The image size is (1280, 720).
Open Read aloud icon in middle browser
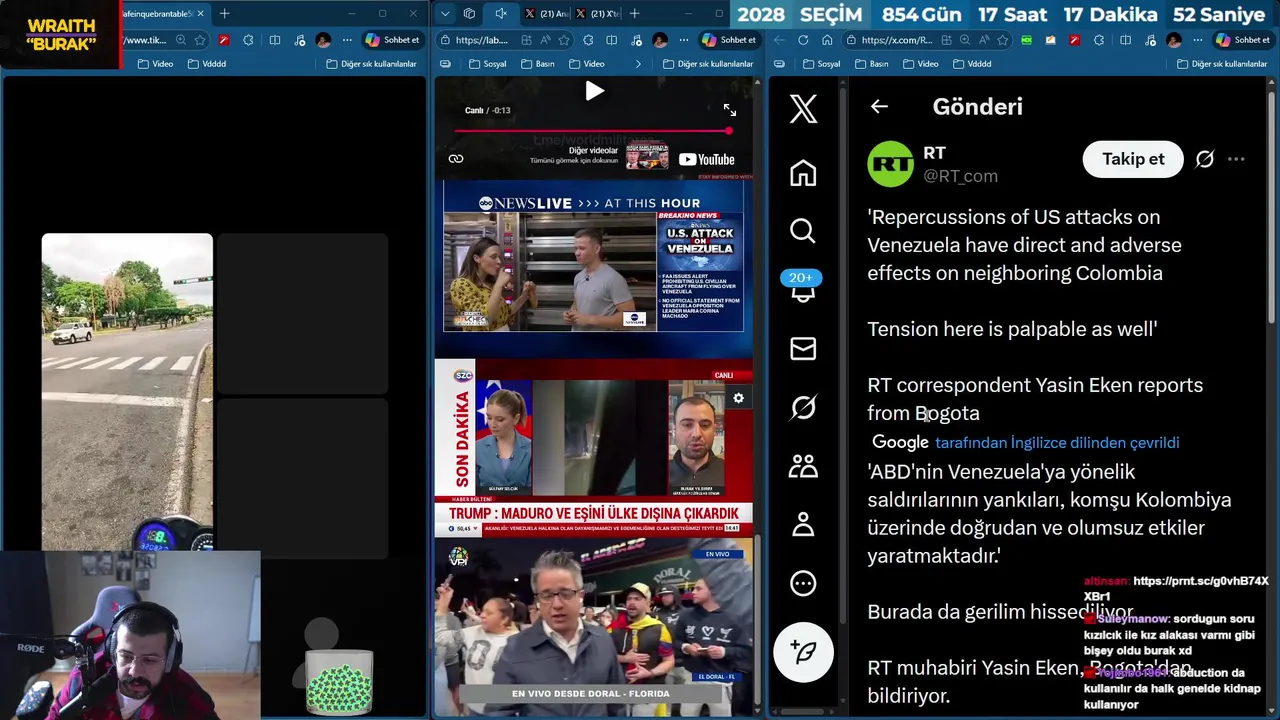[545, 40]
